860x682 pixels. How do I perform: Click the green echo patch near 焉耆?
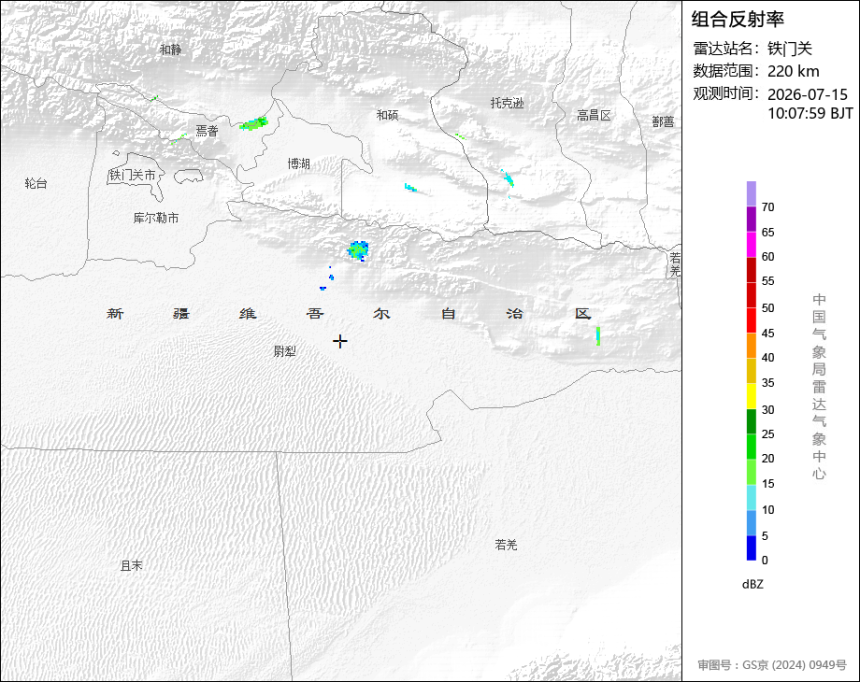pos(253,123)
